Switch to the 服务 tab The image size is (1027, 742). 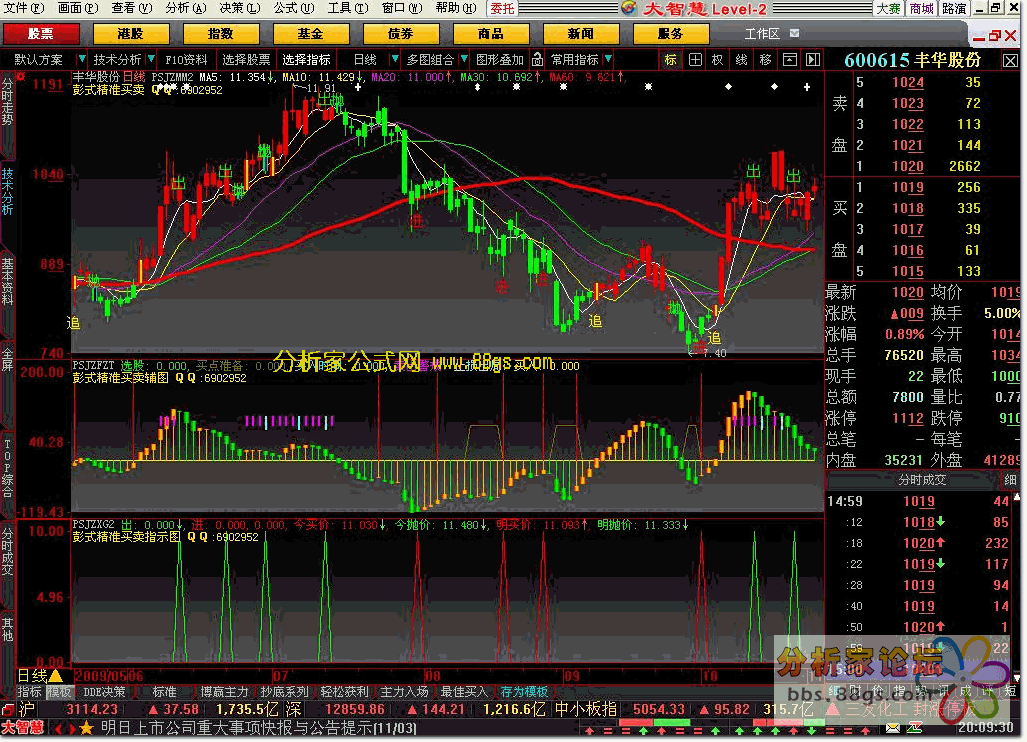coord(670,33)
